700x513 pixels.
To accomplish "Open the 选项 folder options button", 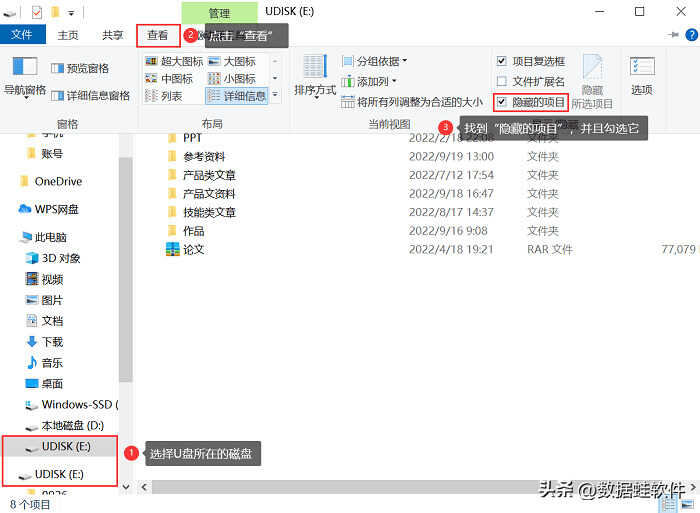I will (x=642, y=76).
